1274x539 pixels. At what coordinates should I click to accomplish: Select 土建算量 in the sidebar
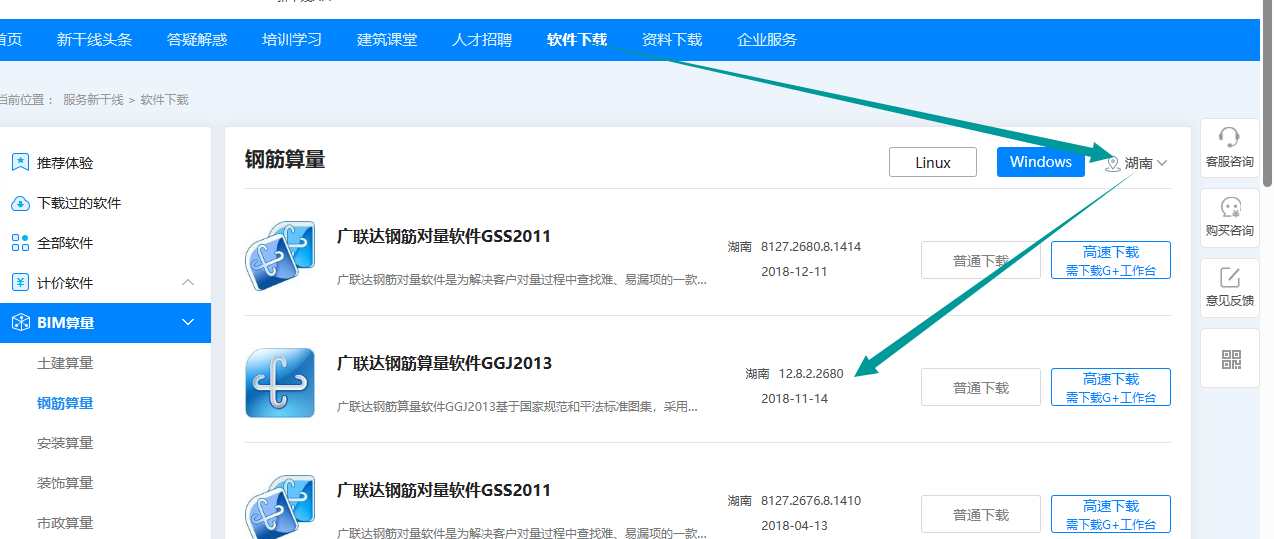65,363
